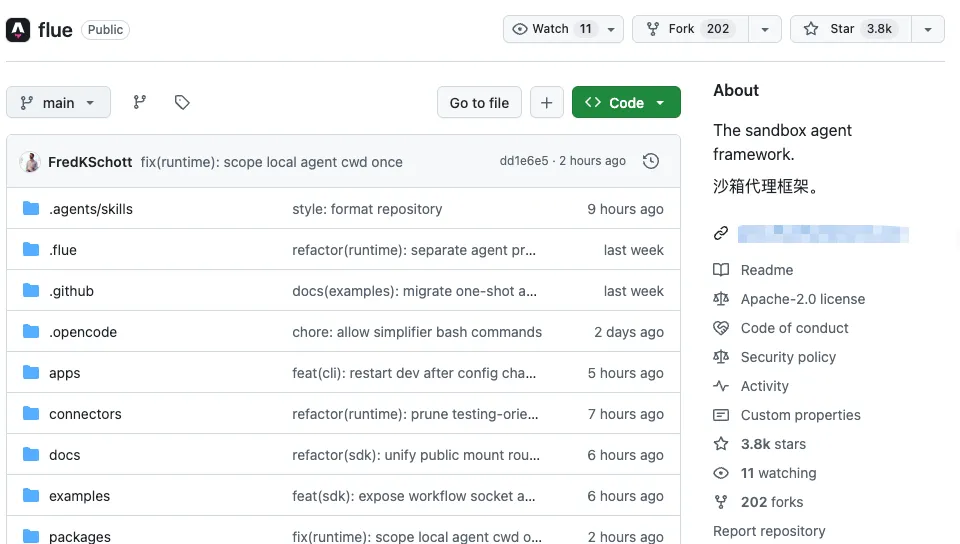View tags via the tag icon
The width and height of the screenshot is (960, 544).
(182, 102)
